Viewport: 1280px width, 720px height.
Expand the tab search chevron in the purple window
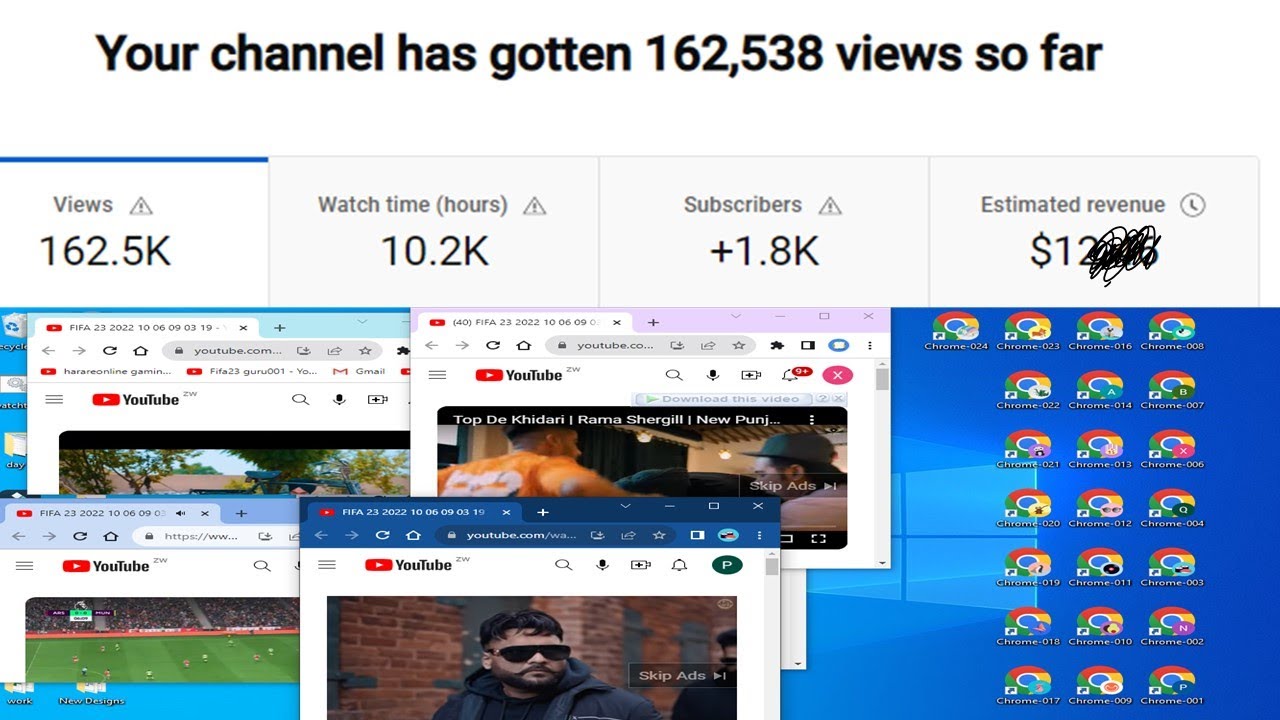tap(736, 316)
